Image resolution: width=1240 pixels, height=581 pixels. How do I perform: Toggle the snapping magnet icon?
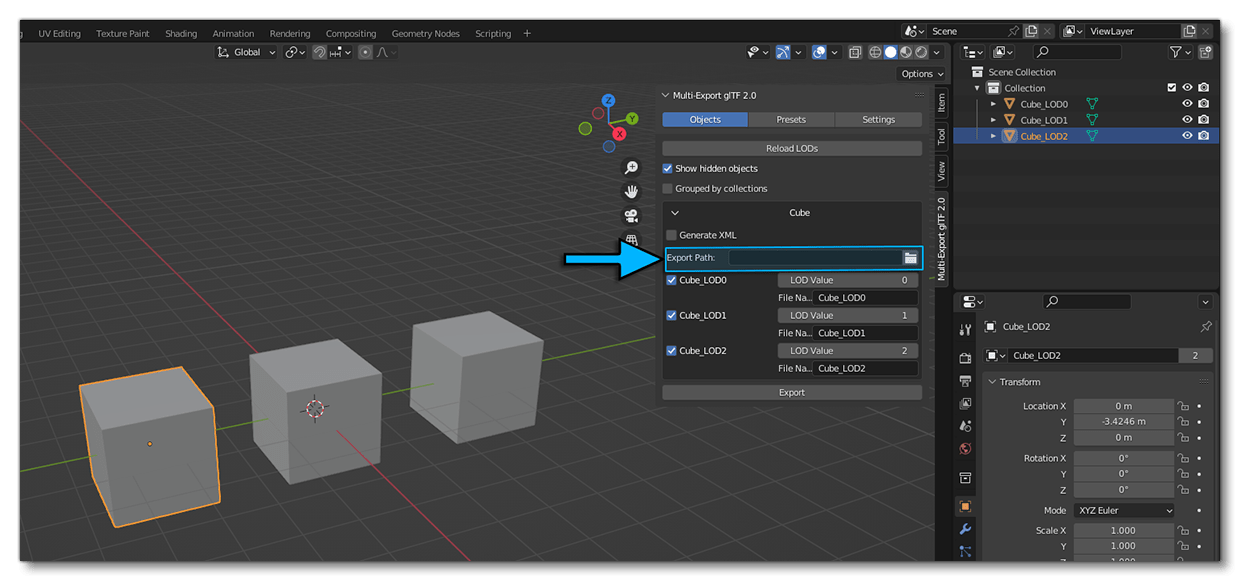[x=320, y=52]
